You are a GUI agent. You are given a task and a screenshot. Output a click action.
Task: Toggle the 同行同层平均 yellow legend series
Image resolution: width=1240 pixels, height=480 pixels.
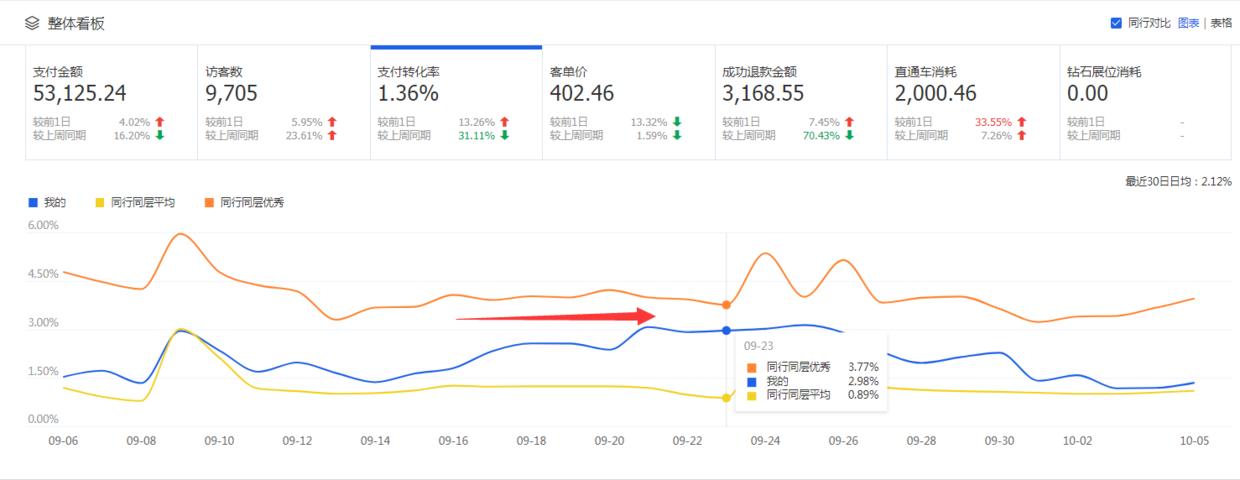pos(135,202)
